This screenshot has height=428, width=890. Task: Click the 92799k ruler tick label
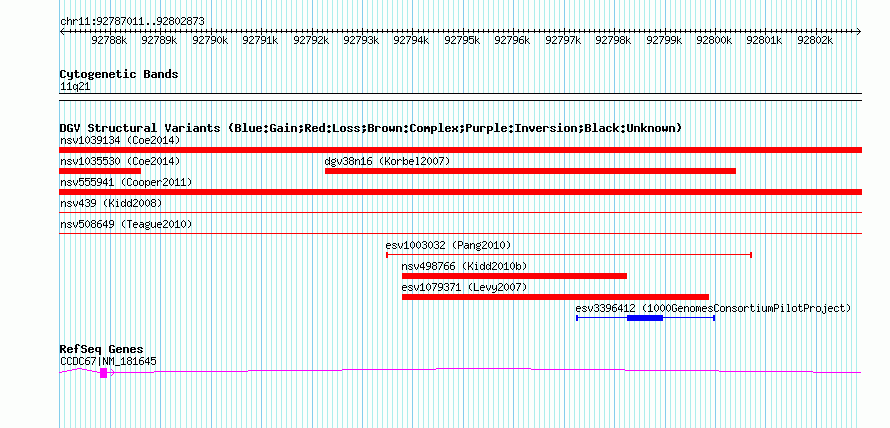tap(664, 40)
